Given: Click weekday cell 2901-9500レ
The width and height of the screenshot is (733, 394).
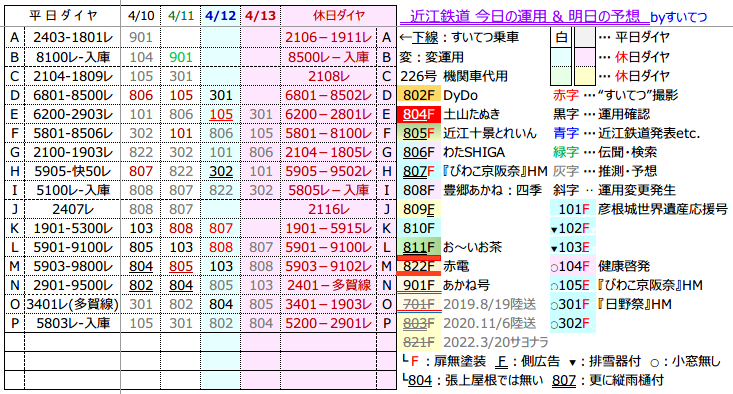Looking at the screenshot, I should [72, 285].
